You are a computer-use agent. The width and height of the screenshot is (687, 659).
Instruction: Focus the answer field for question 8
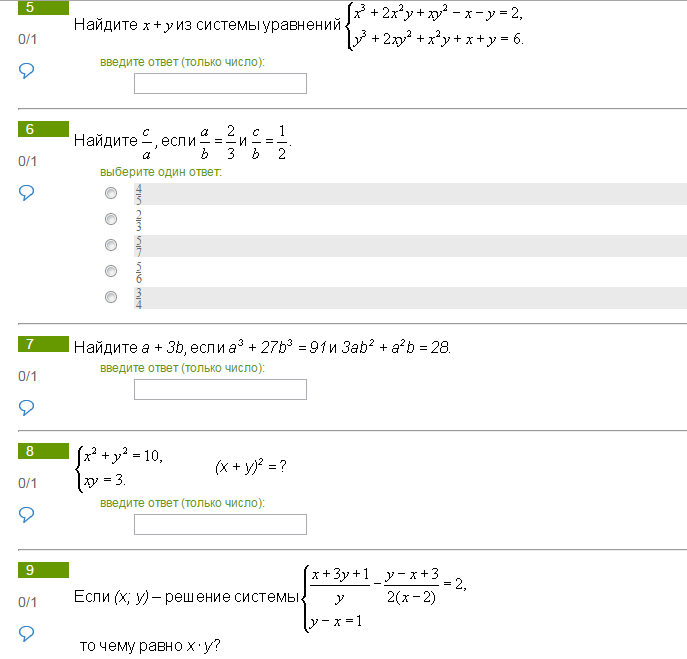coord(220,524)
